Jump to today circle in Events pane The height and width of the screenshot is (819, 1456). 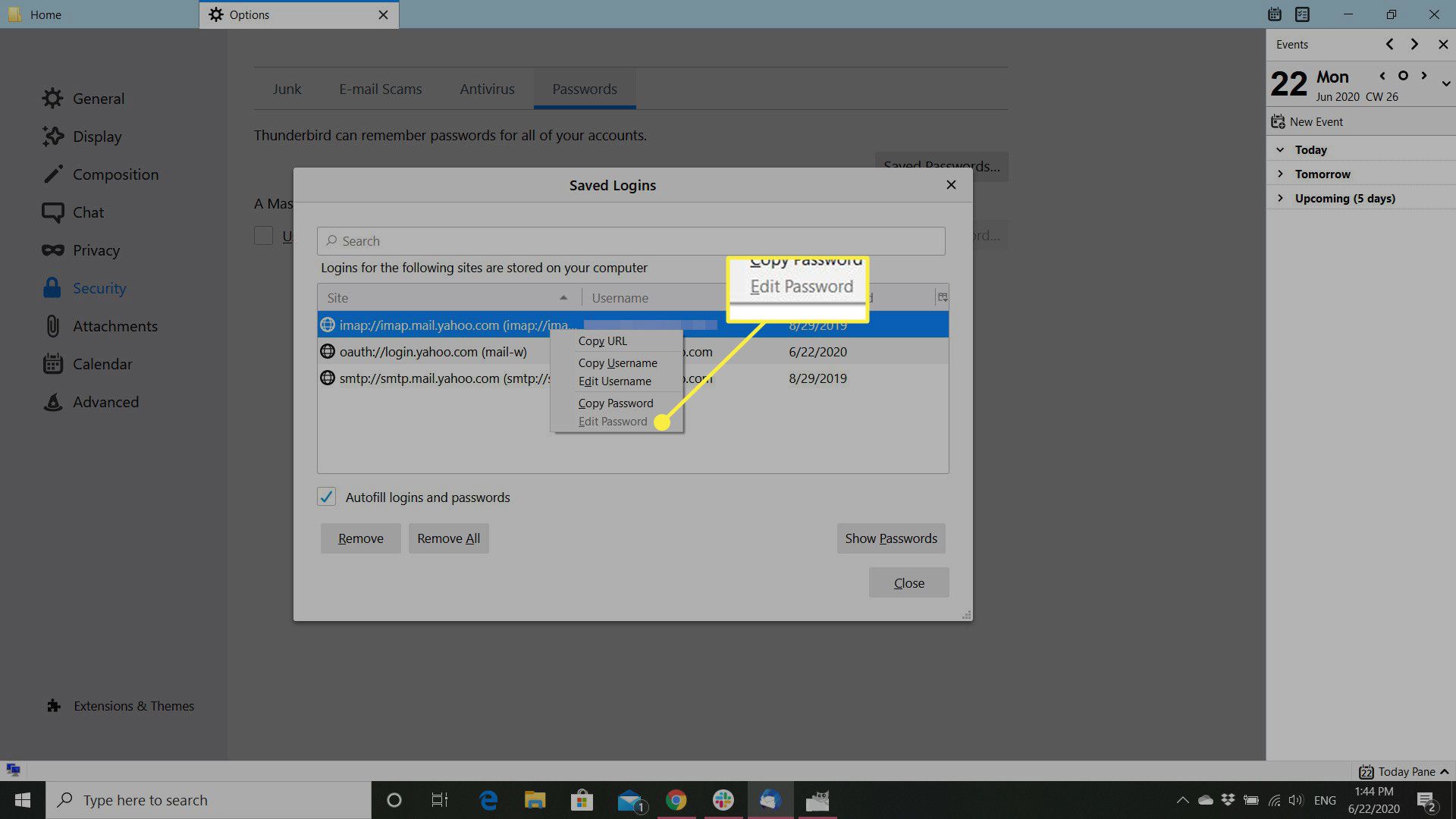click(x=1403, y=76)
